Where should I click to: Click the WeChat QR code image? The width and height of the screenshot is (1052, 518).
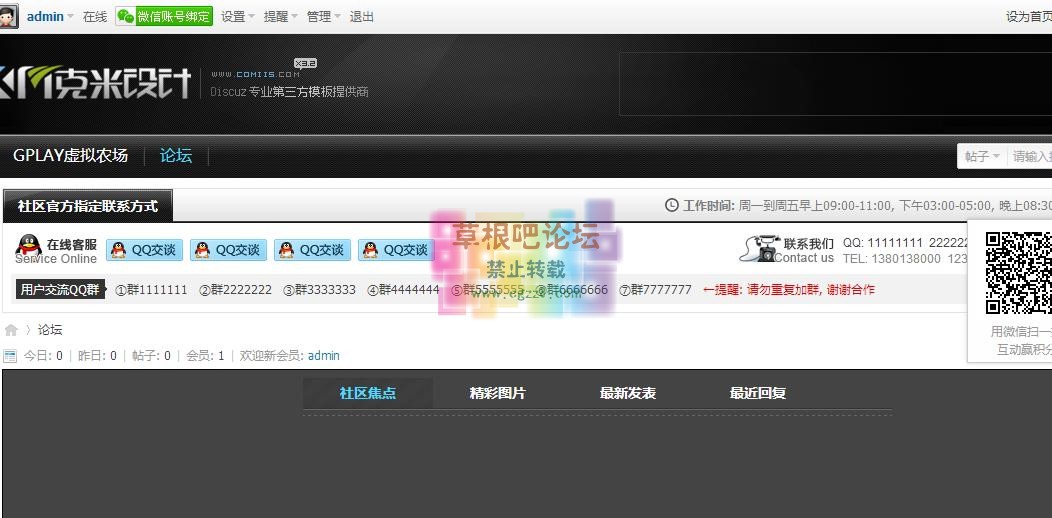coord(1018,272)
